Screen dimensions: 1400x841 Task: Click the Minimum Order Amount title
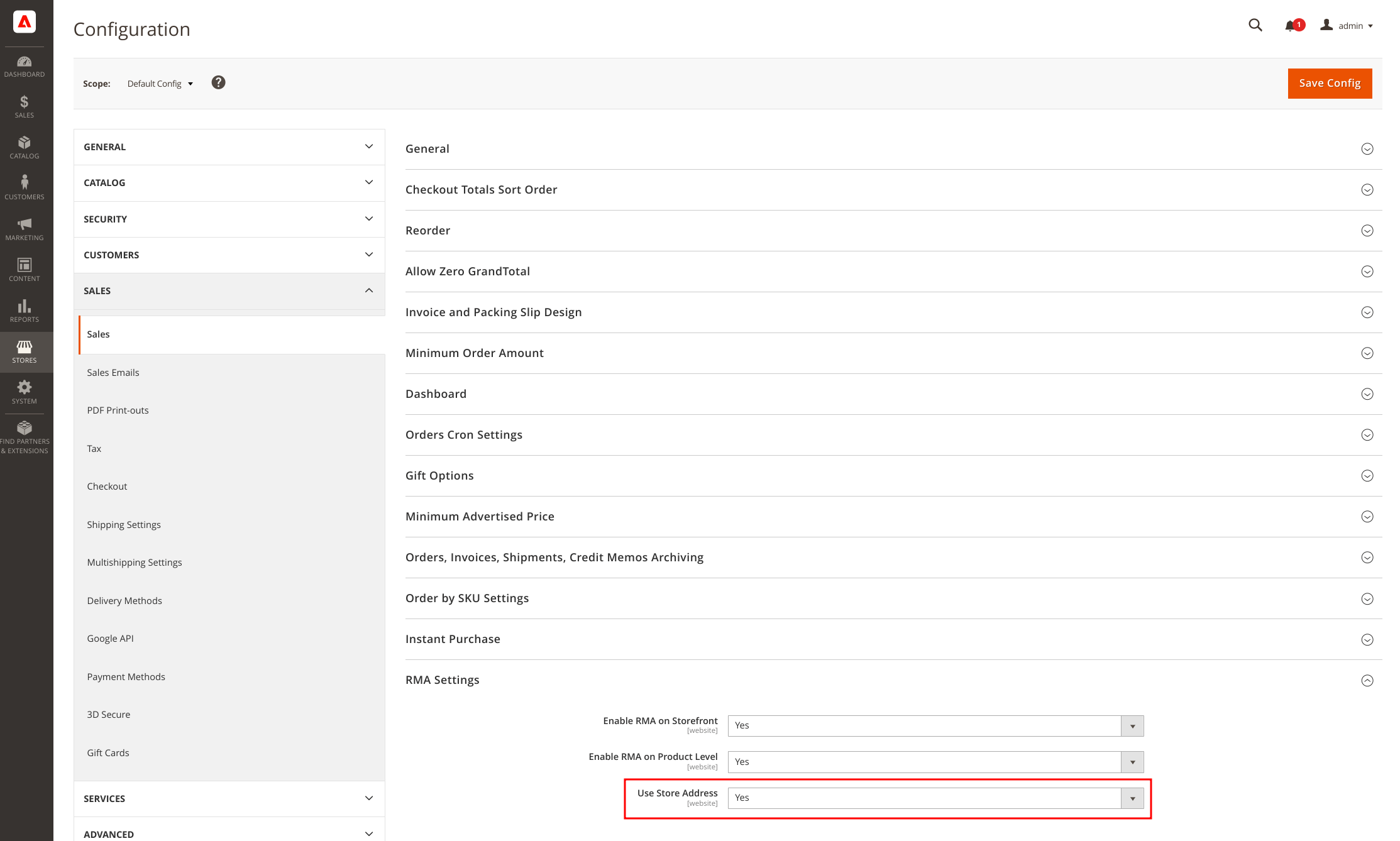pos(475,353)
